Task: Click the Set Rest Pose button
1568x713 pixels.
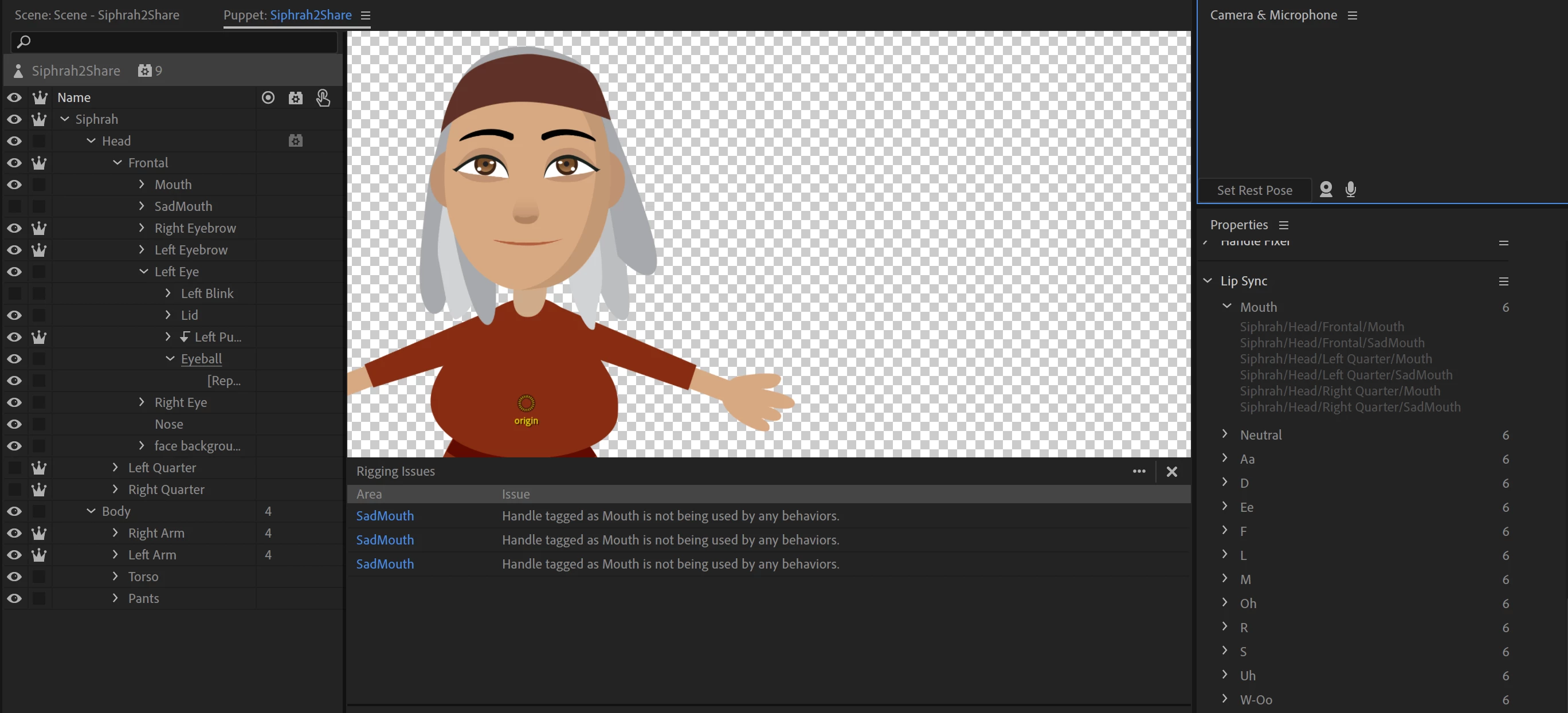Action: click(1254, 190)
